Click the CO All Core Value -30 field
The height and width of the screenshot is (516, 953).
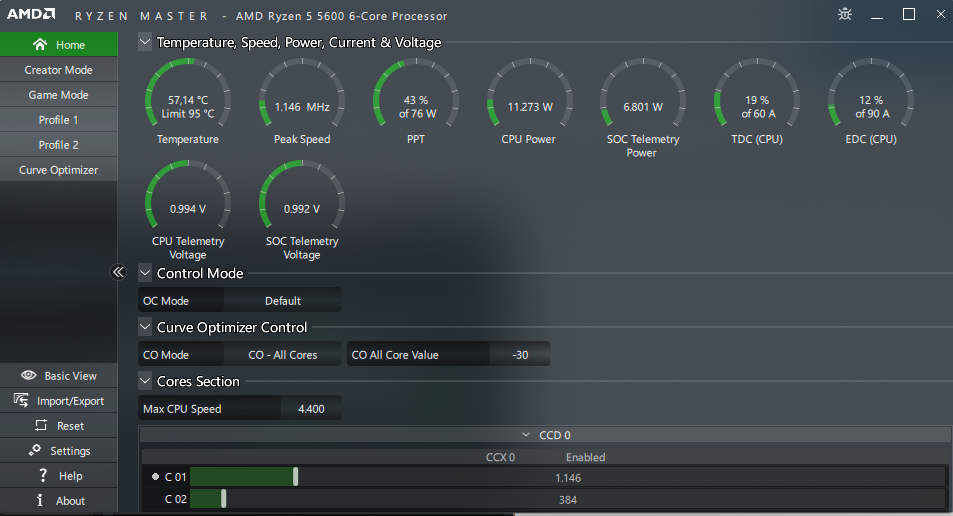[520, 354]
